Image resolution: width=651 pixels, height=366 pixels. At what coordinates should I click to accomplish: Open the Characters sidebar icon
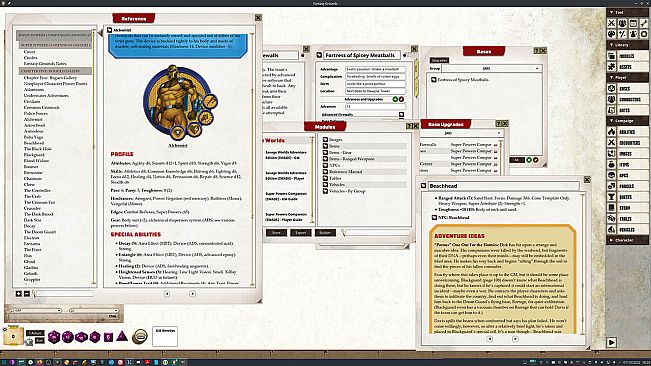click(x=612, y=99)
